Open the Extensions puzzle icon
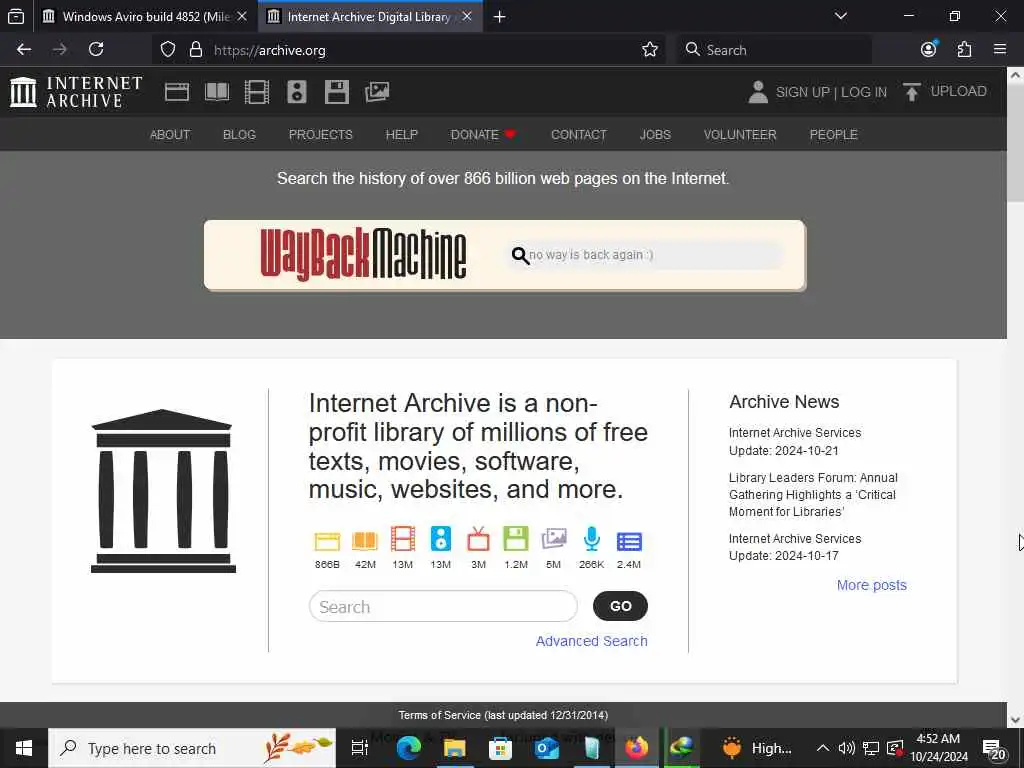 pyautogui.click(x=965, y=49)
